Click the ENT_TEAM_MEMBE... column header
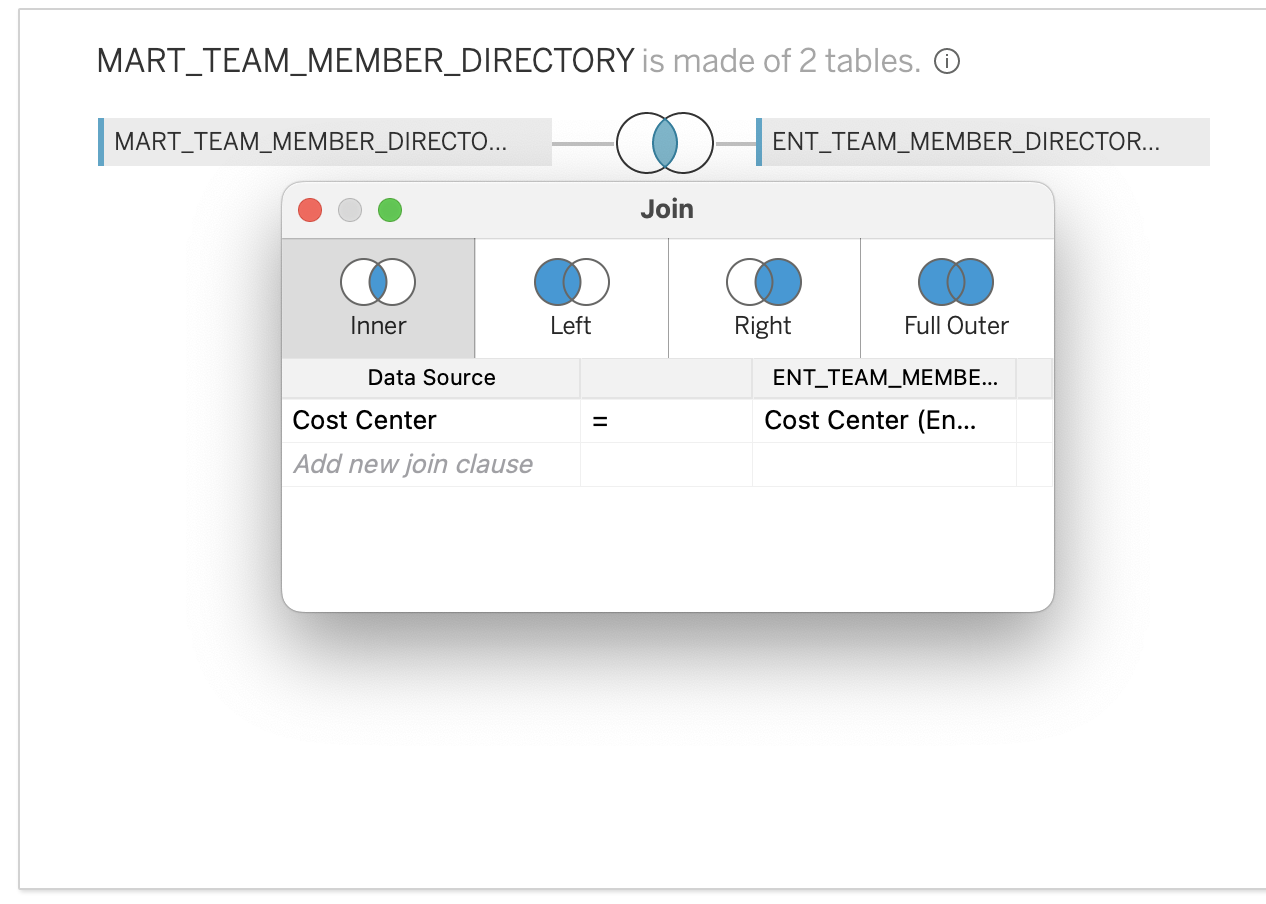Screen dimensions: 1266x904 [x=884, y=378]
